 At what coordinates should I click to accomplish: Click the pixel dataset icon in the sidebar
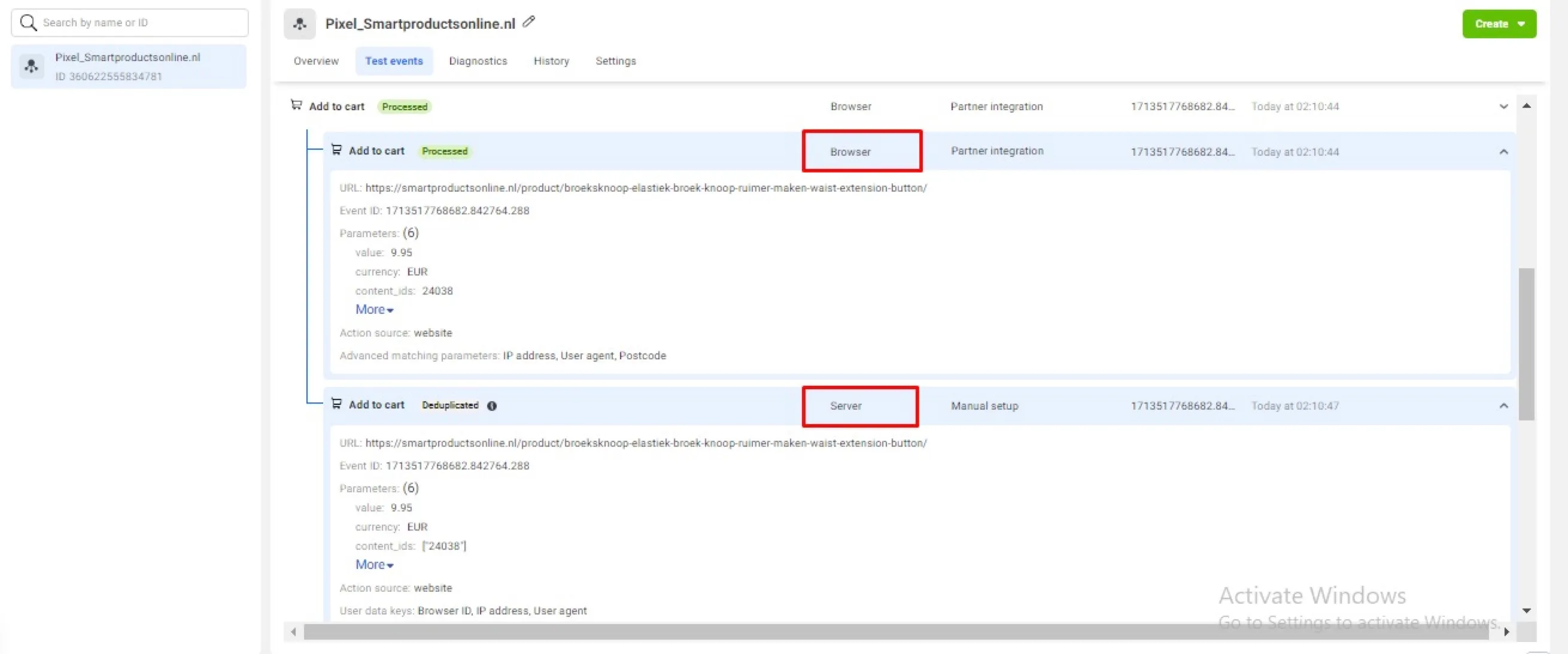pos(31,66)
